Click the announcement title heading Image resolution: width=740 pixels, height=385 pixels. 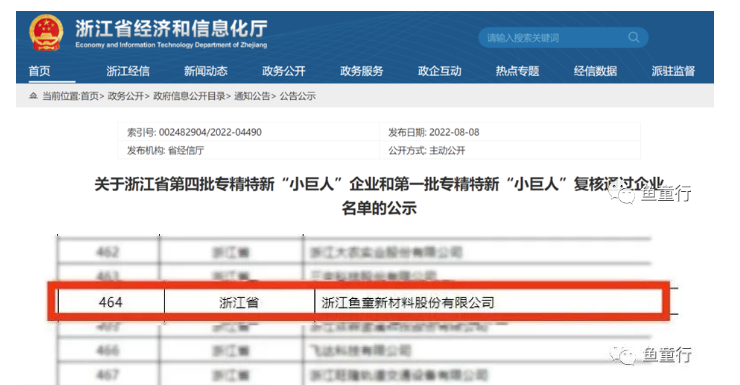pos(379,196)
